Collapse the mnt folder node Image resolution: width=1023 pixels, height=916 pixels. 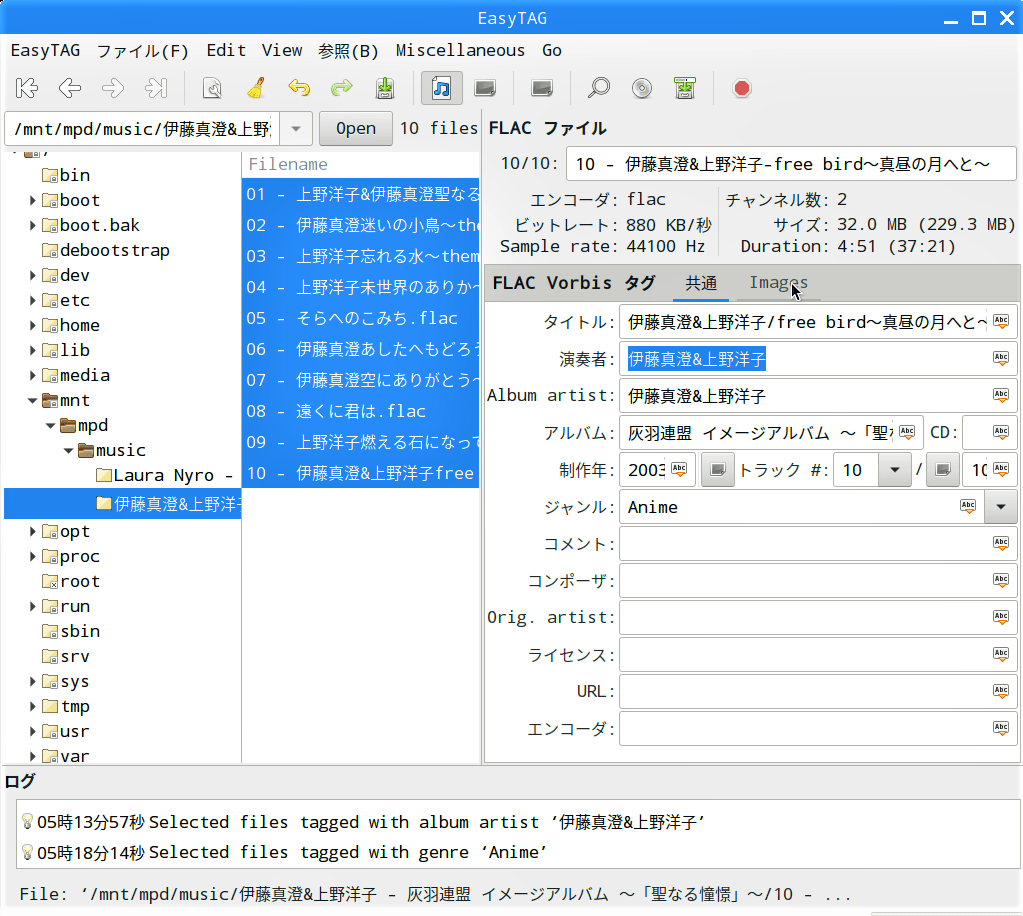[32, 401]
